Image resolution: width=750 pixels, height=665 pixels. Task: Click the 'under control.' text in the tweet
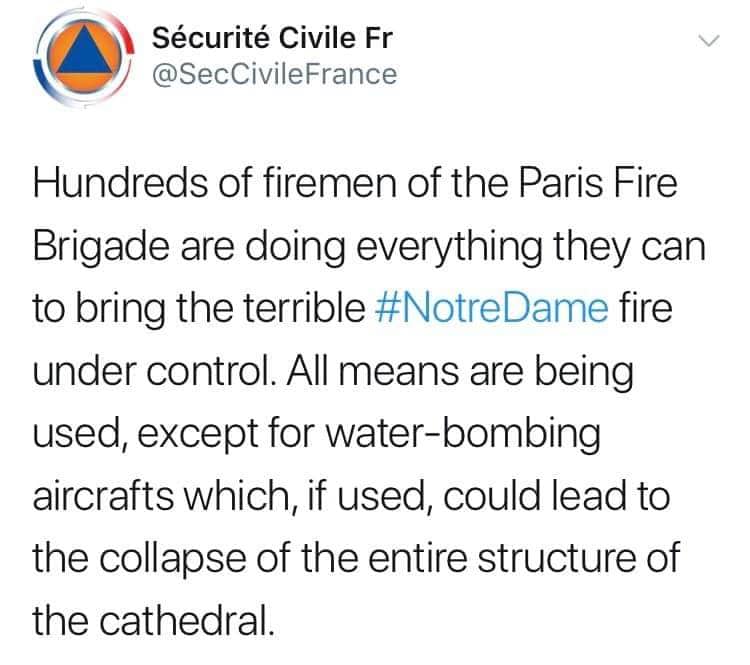pyautogui.click(x=154, y=371)
